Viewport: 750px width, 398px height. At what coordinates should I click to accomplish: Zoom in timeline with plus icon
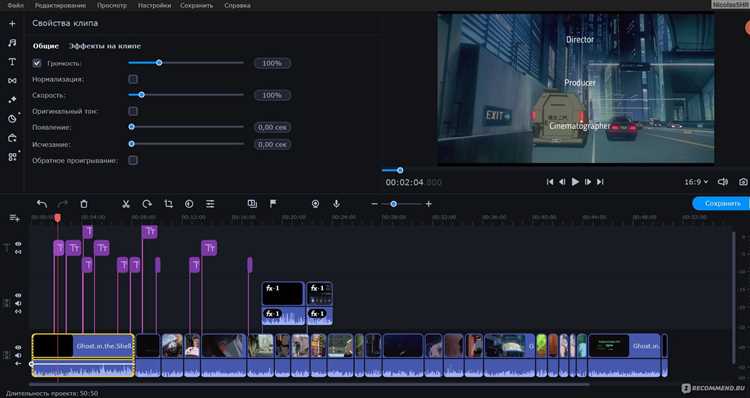(429, 204)
